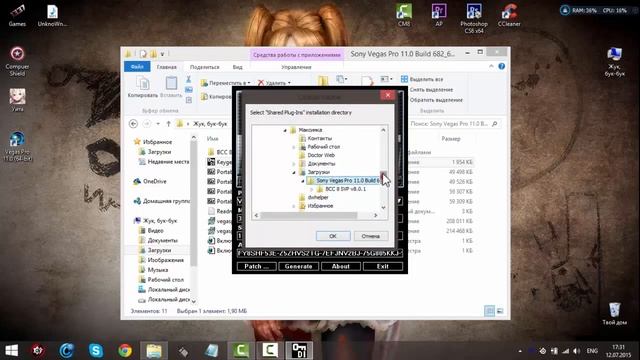Click the Размер column header
640x360 pixels.
click(x=451, y=139)
